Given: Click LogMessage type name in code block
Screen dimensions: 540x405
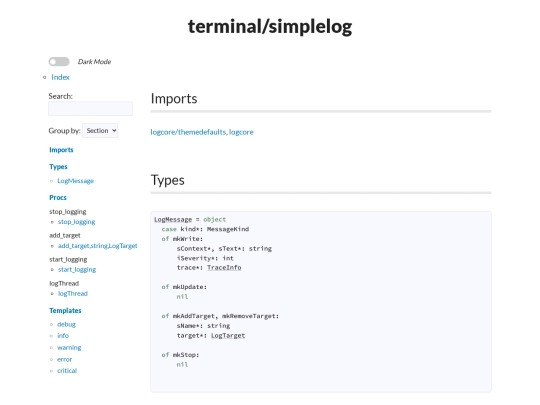Looking at the screenshot, I should pos(173,220).
